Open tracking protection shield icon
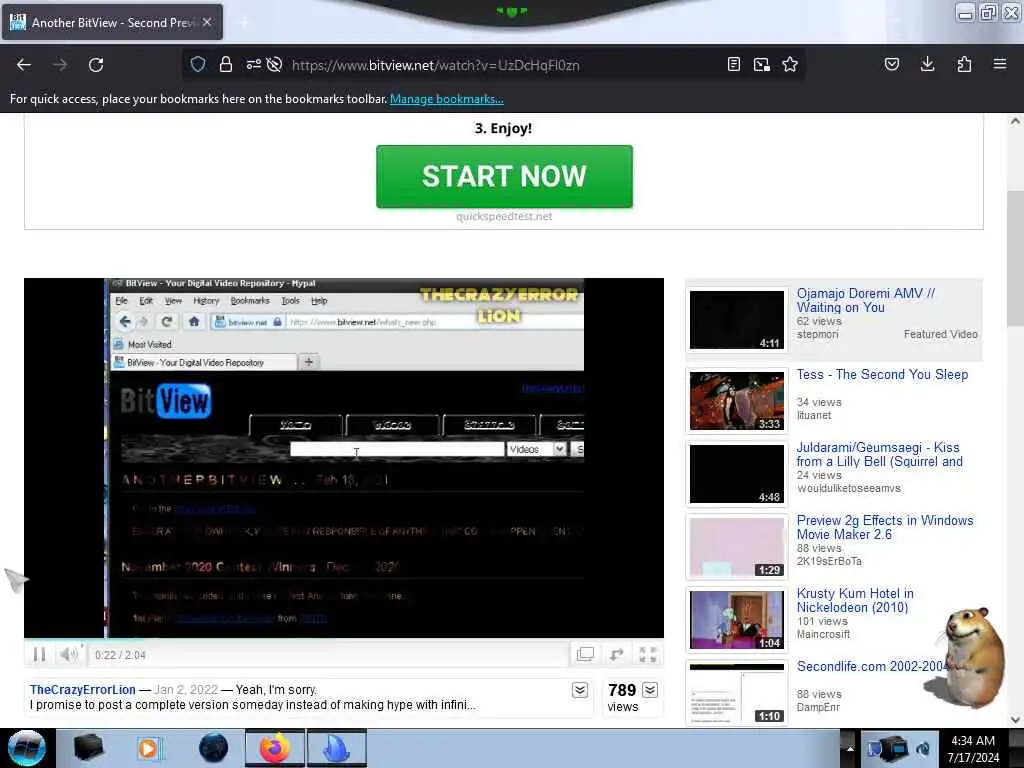This screenshot has height=768, width=1024. tap(198, 64)
